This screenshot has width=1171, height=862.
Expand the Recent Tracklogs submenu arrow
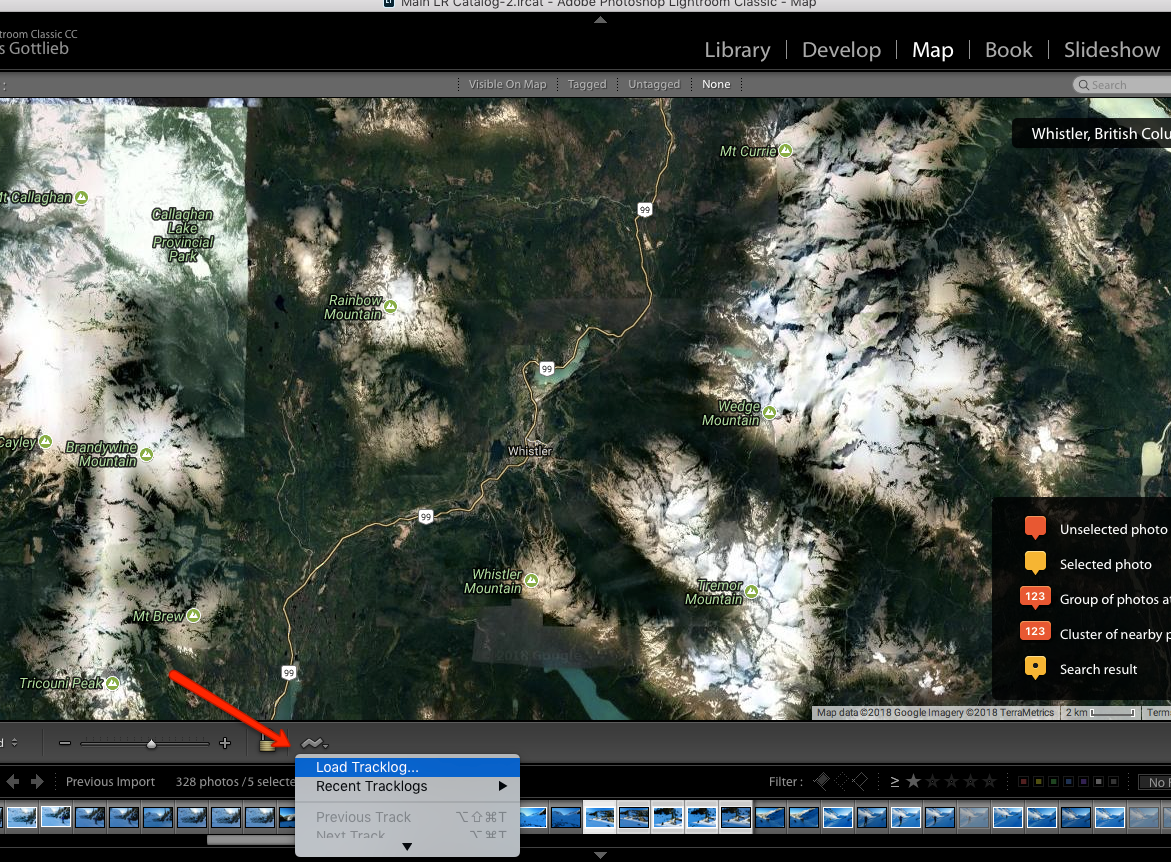click(503, 786)
